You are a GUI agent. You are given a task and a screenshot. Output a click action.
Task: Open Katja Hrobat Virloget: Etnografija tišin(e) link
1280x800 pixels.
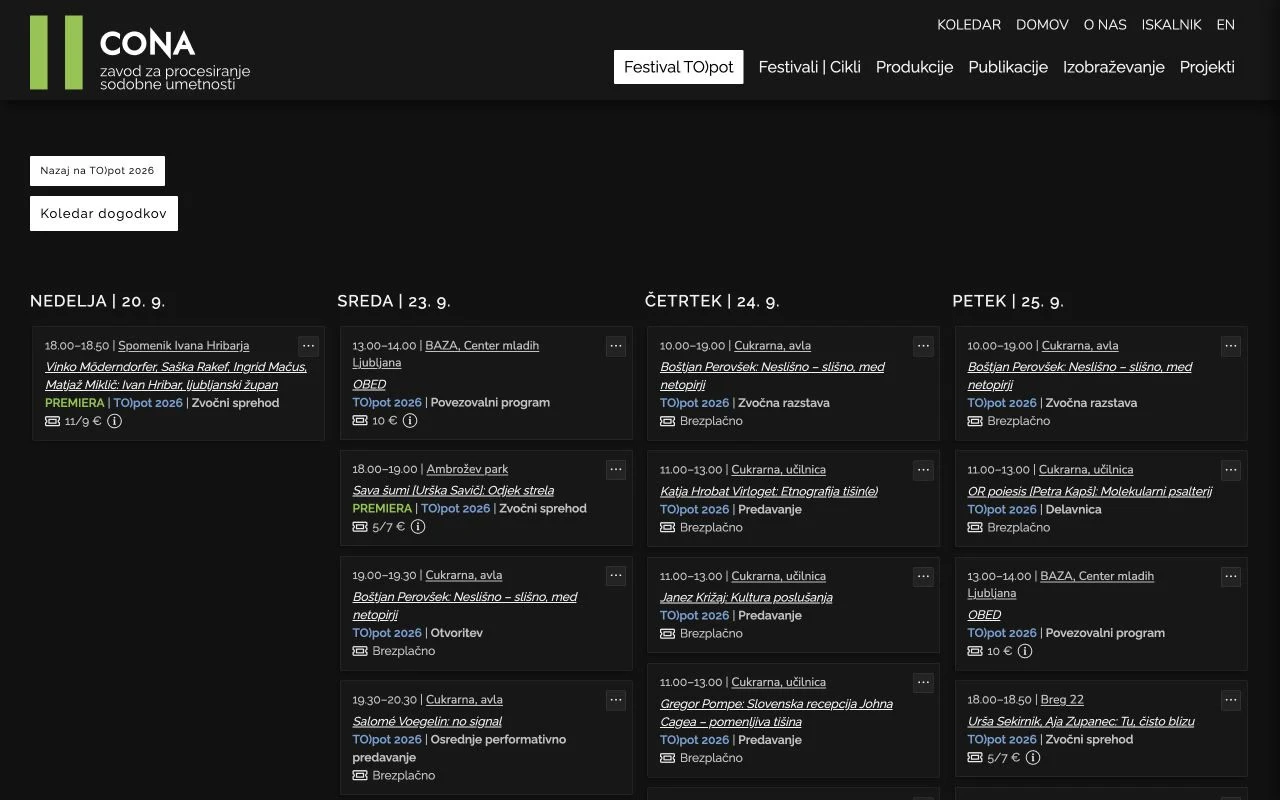click(x=769, y=491)
